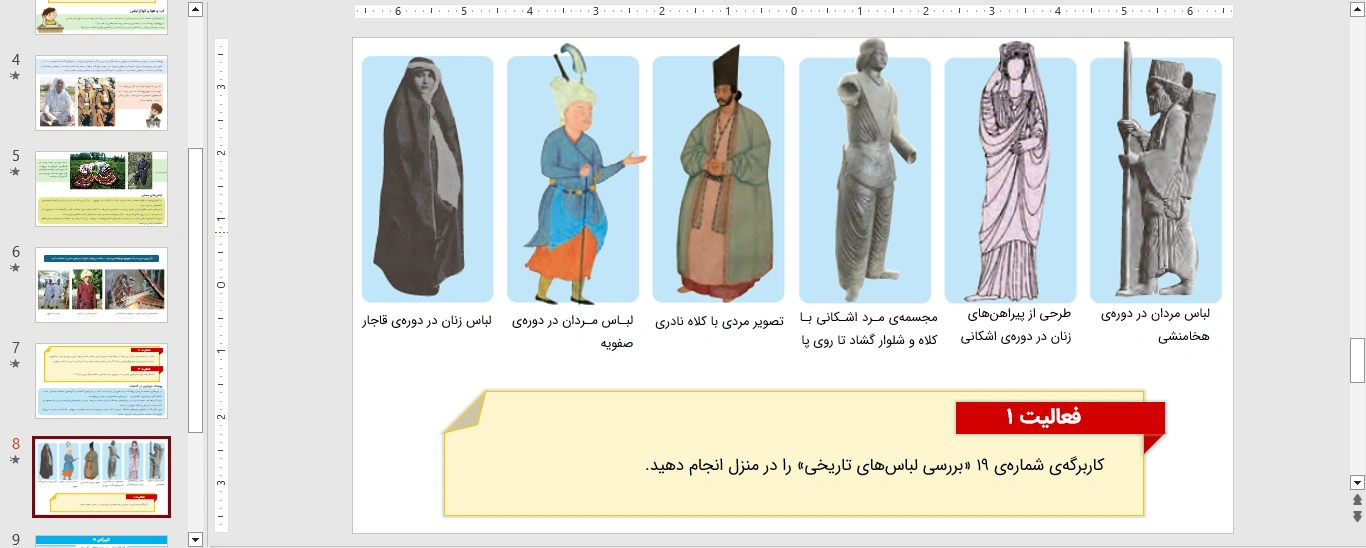This screenshot has height=548, width=1366.
Task: Go to previous slide using double-up arrow
Action: [1357, 499]
